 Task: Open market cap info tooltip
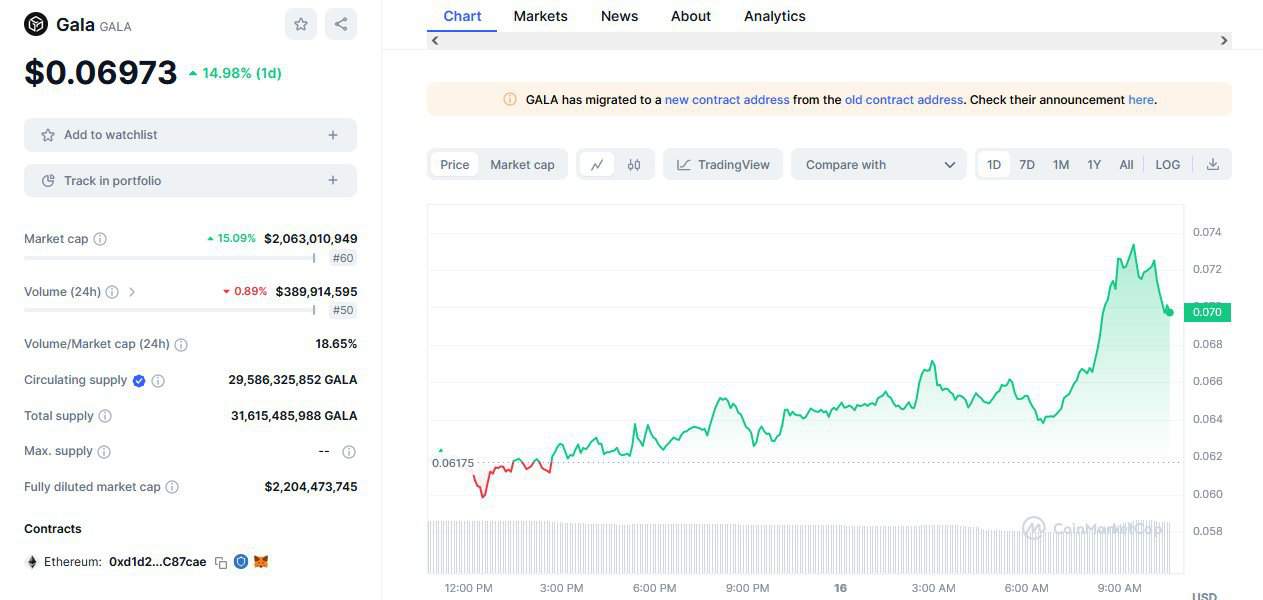pos(100,239)
